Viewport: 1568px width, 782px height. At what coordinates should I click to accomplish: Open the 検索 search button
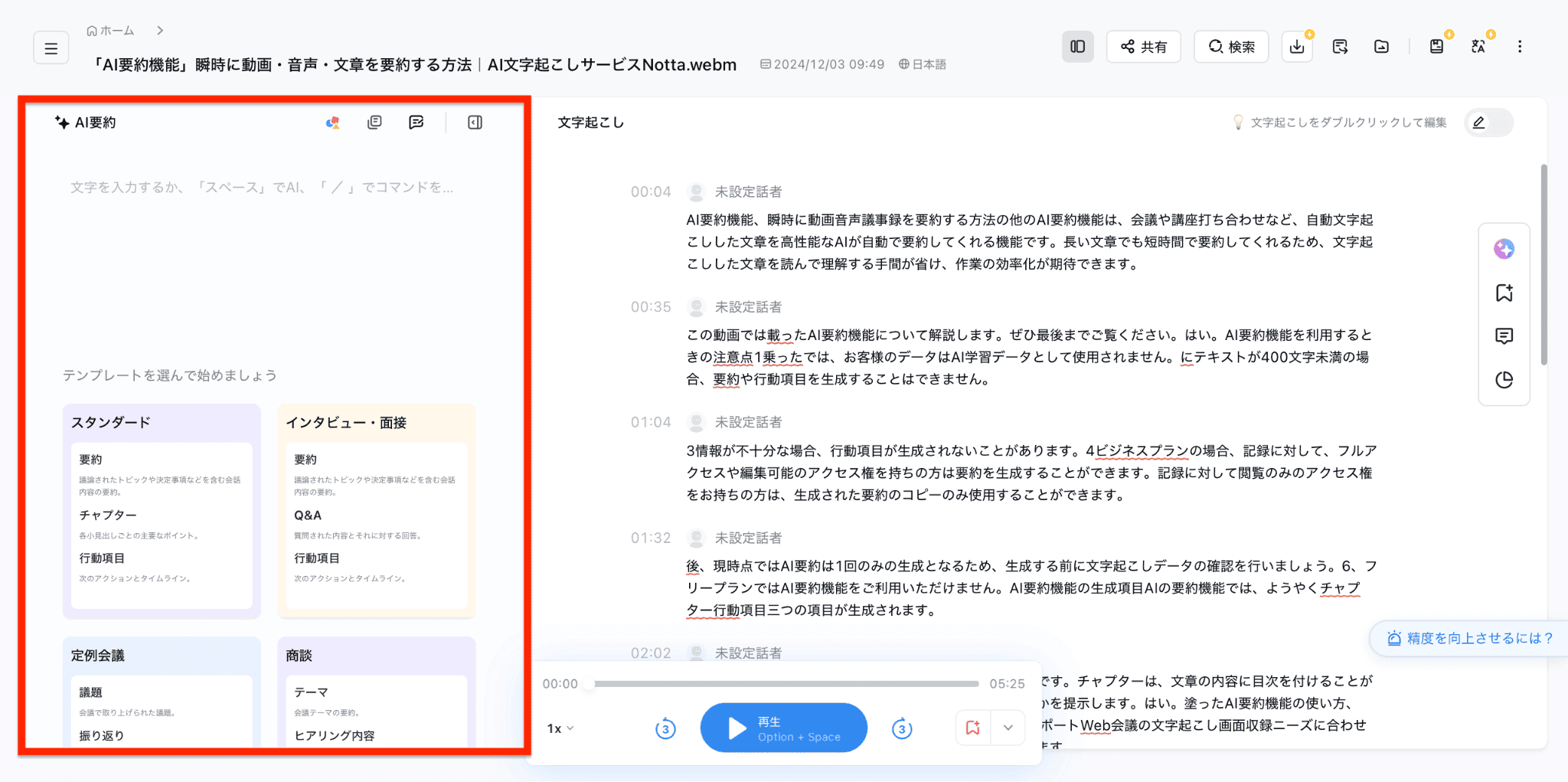pyautogui.click(x=1231, y=47)
